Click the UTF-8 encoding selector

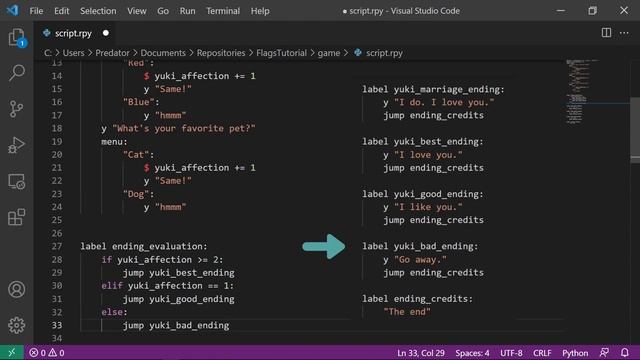click(511, 353)
